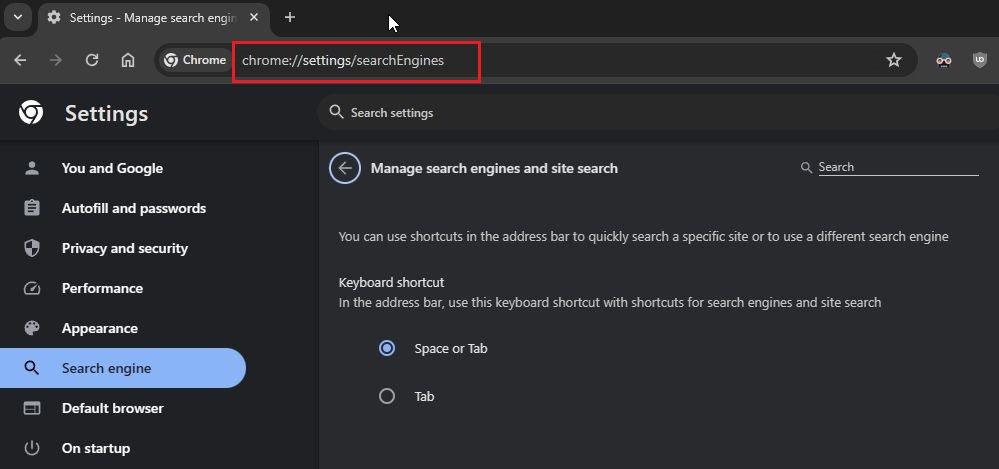The height and width of the screenshot is (469, 999).
Task: Click the person icon for You and Google
Action: click(31, 168)
